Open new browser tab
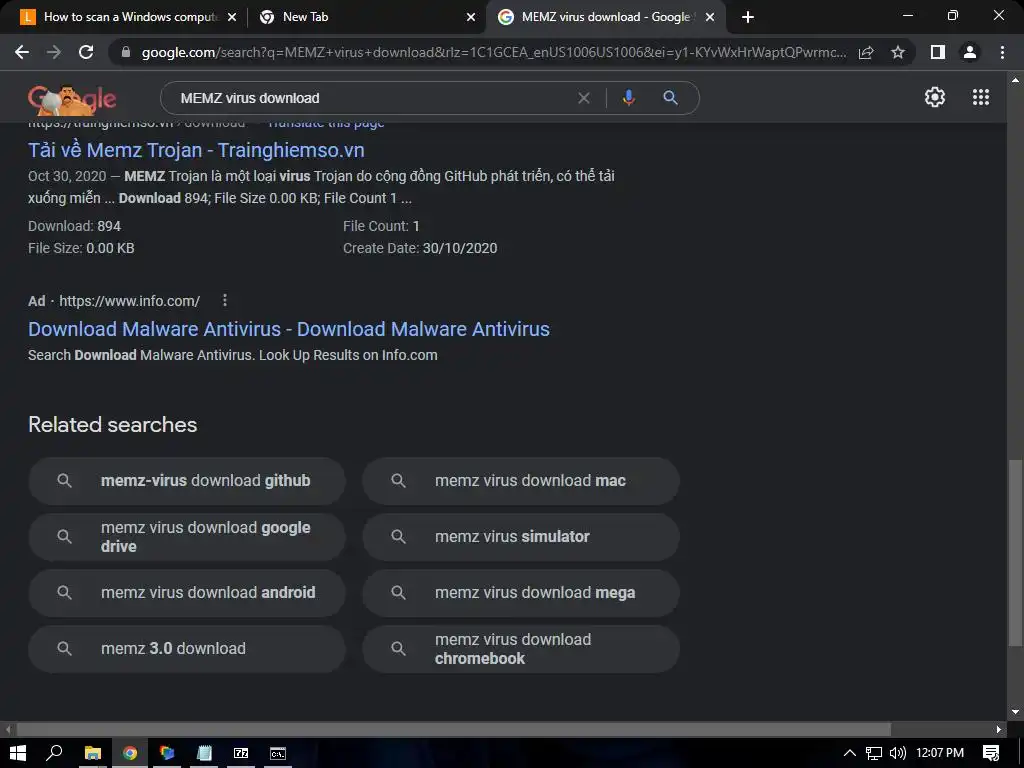This screenshot has height=768, width=1024. coord(748,17)
